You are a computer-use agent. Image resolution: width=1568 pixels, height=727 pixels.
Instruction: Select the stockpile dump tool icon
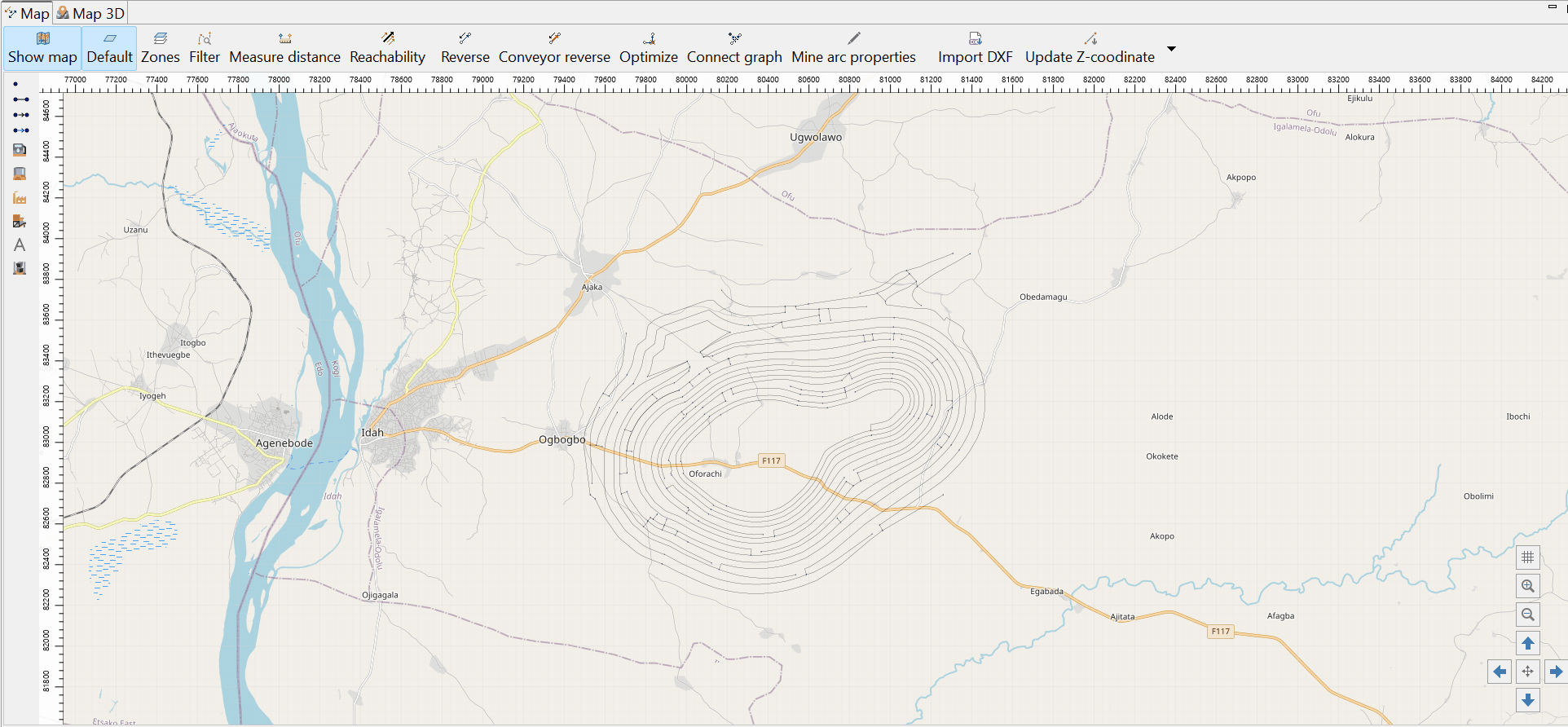point(20,174)
